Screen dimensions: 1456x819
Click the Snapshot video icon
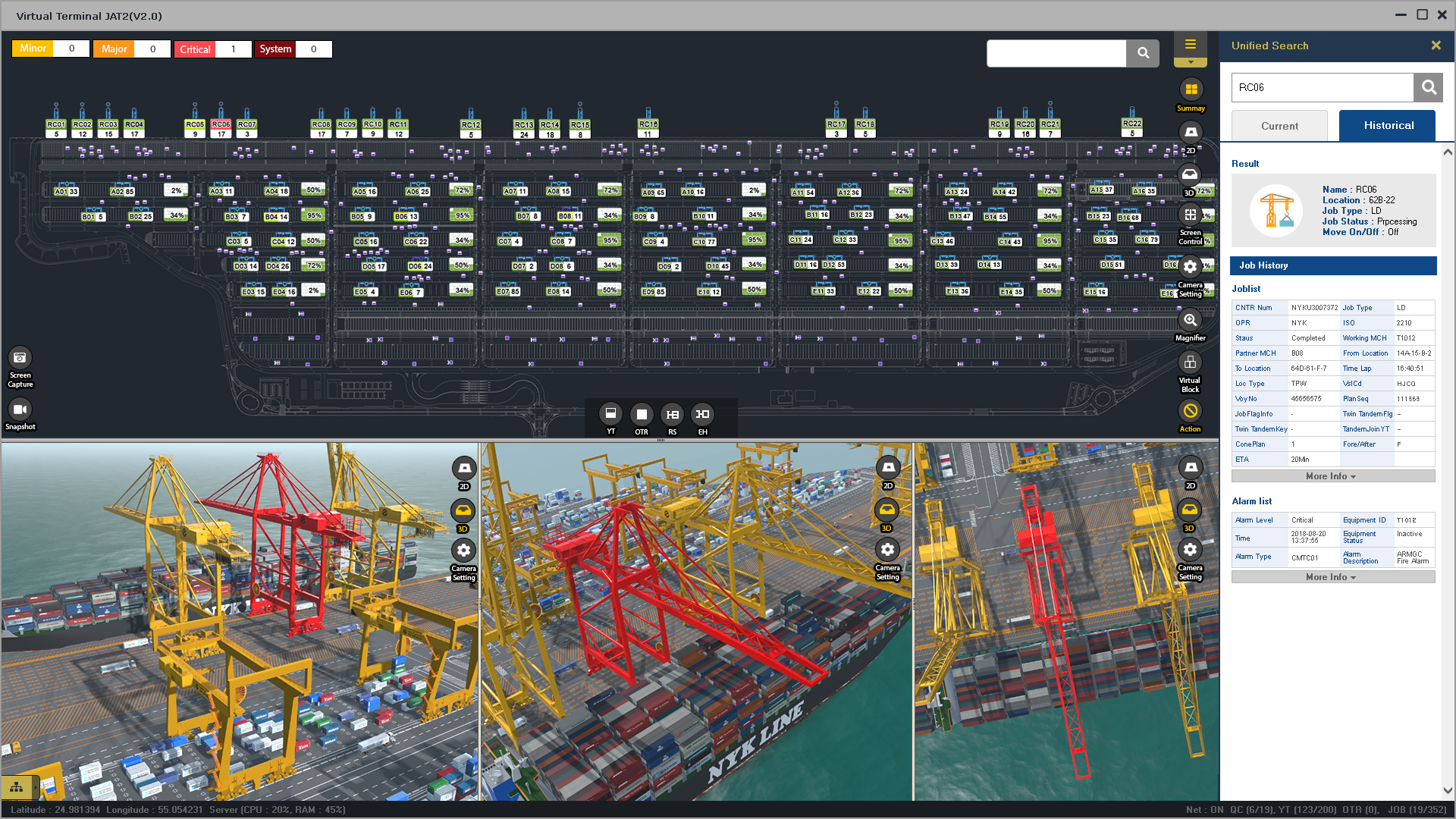20,409
